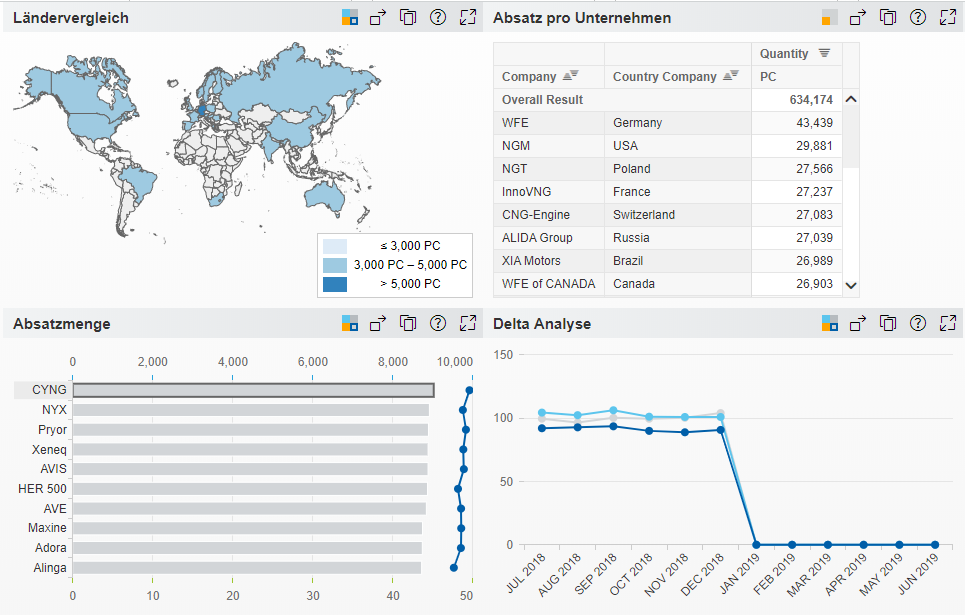The image size is (965, 615).
Task: Copy the Delta Analyse chart
Action: [888, 323]
